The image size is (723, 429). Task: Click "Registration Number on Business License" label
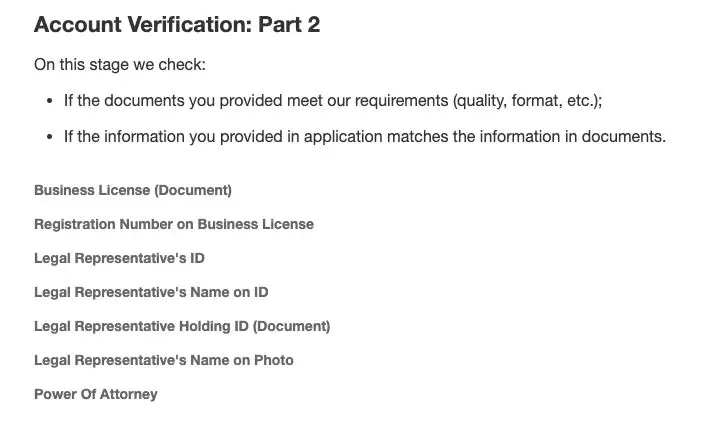[x=174, y=224]
